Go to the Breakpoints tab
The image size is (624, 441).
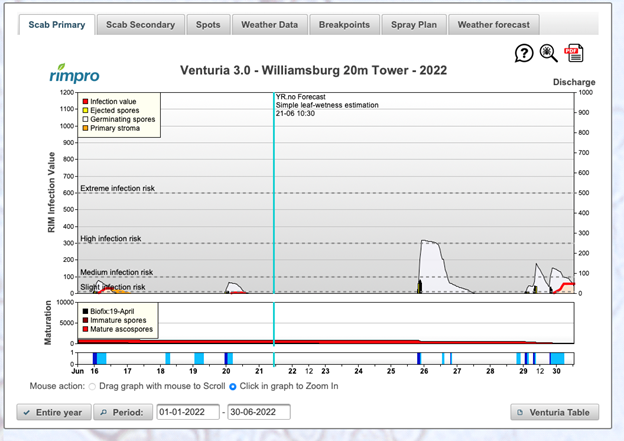(x=344, y=24)
